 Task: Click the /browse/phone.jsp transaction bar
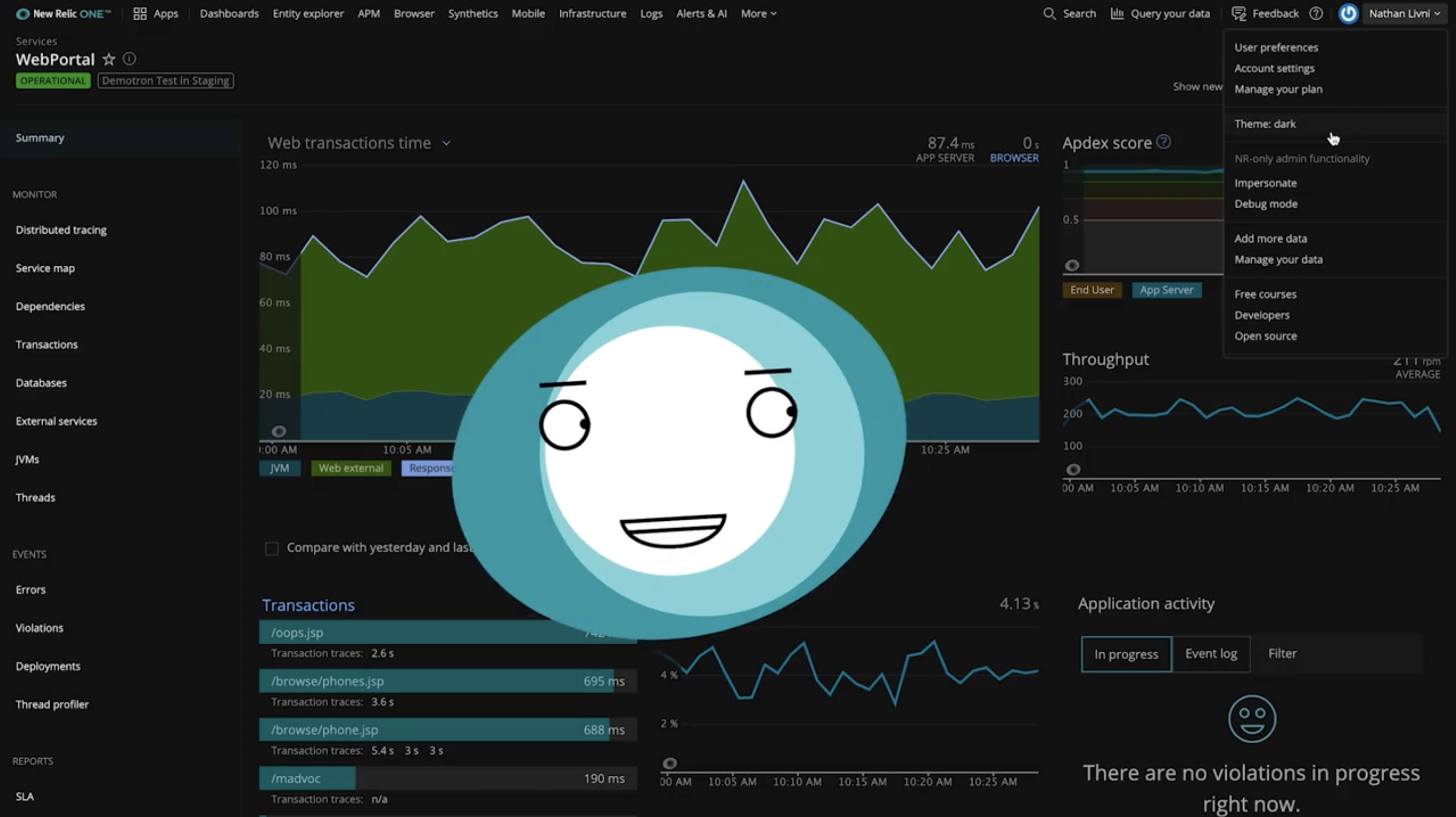448,730
